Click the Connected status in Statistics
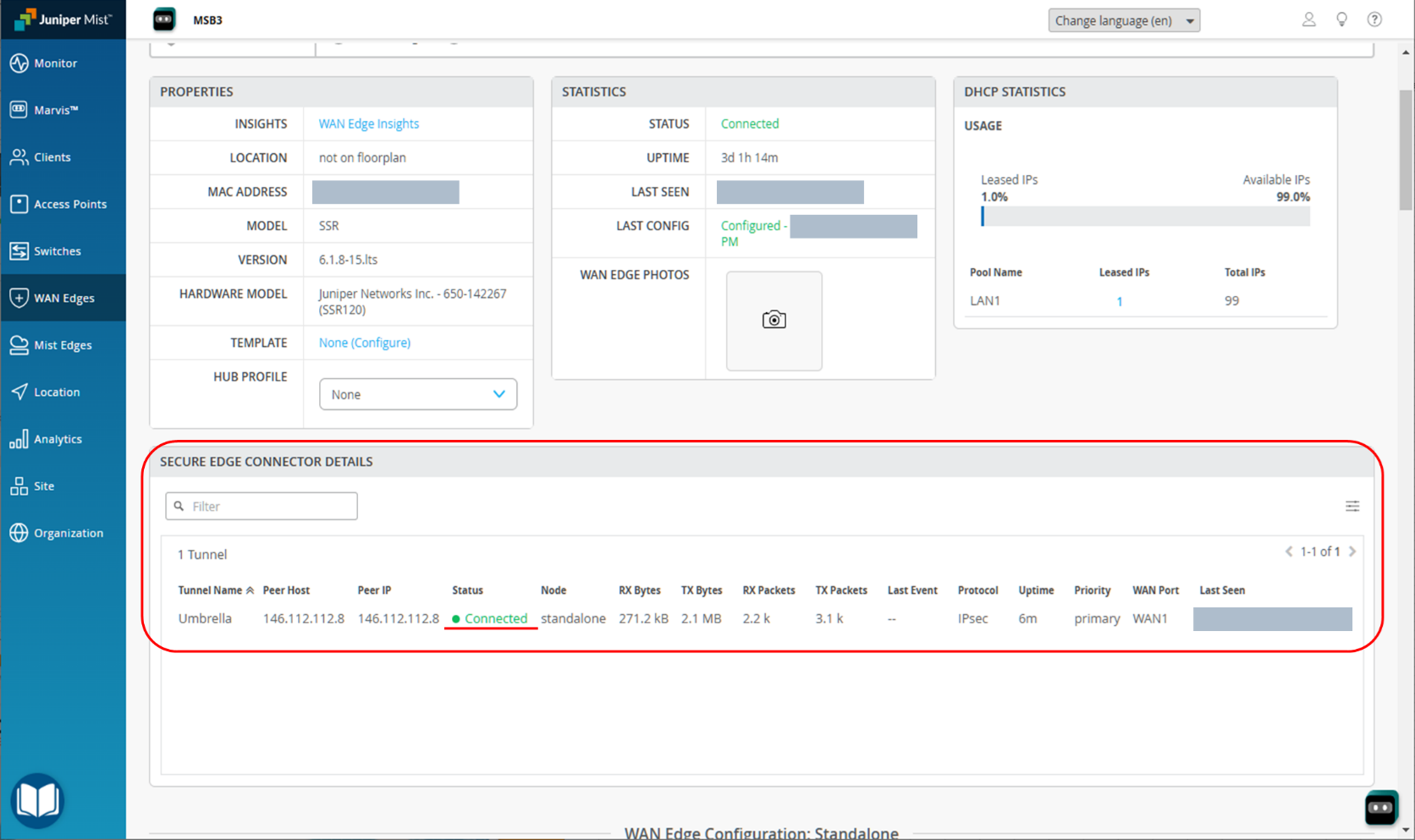 [750, 124]
